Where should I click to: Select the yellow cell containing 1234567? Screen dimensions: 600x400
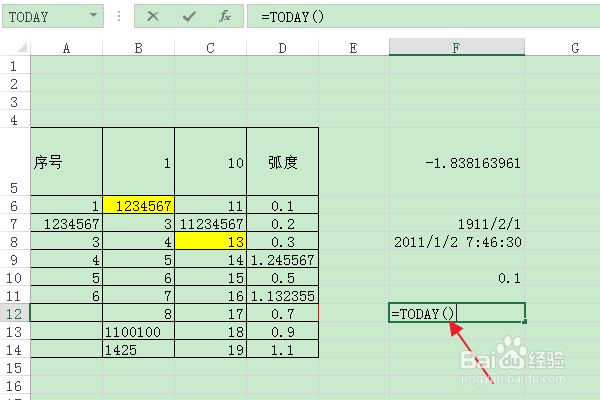point(139,205)
